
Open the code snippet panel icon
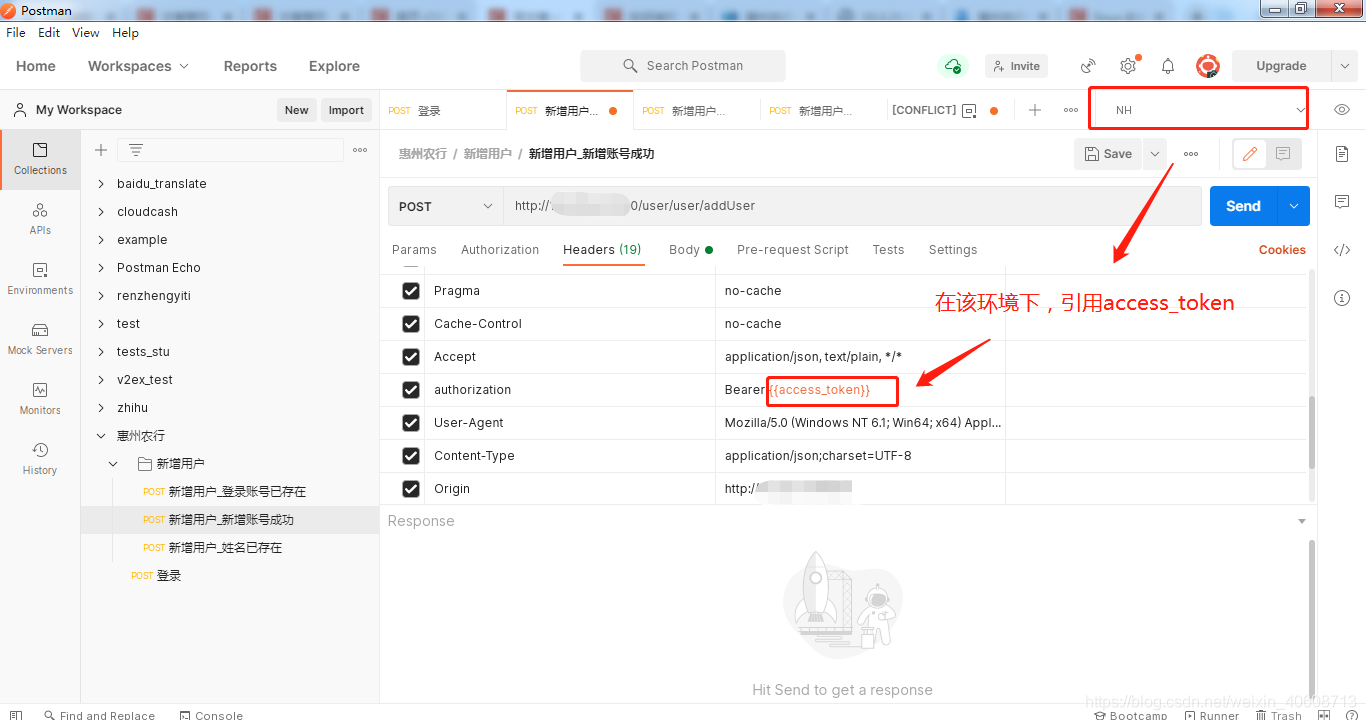point(1342,250)
